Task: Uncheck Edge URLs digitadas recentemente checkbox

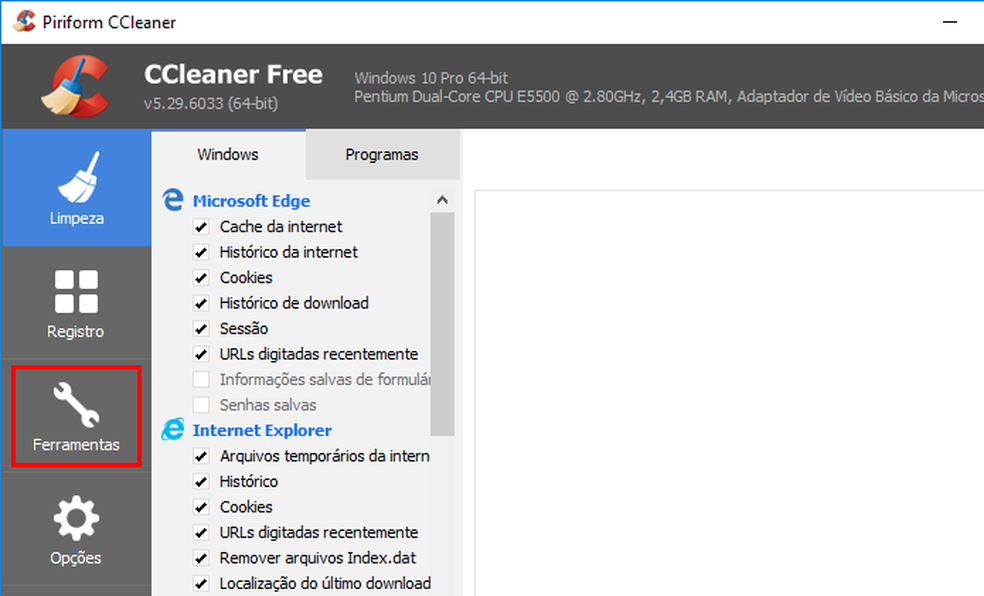Action: pyautogui.click(x=201, y=354)
